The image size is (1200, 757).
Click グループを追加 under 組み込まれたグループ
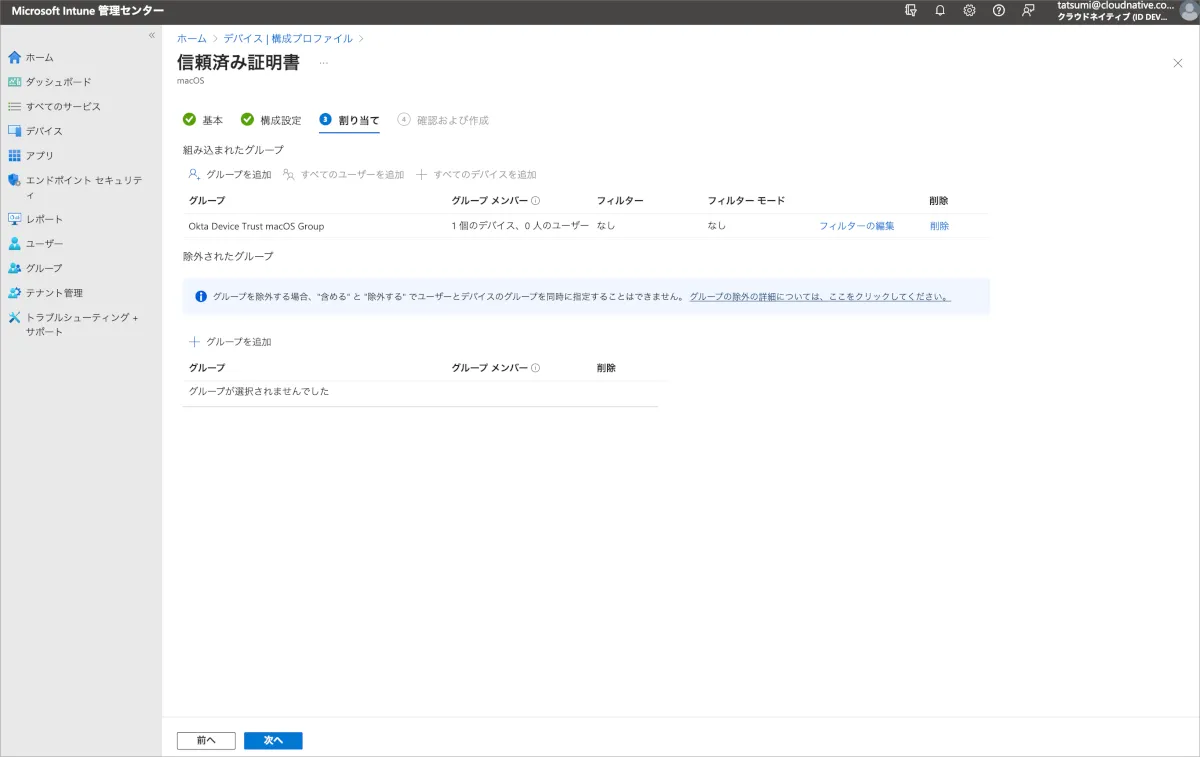tap(230, 174)
